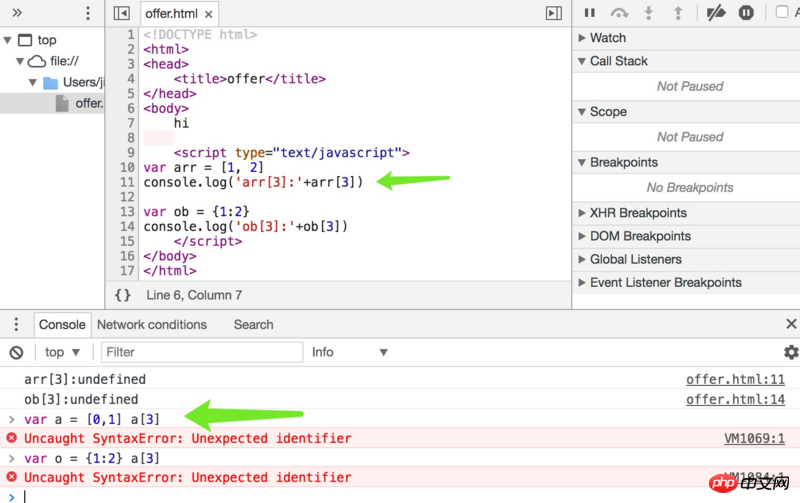Click the first SyntaxError error icon
The width and height of the screenshot is (800, 503).
(x=12, y=438)
